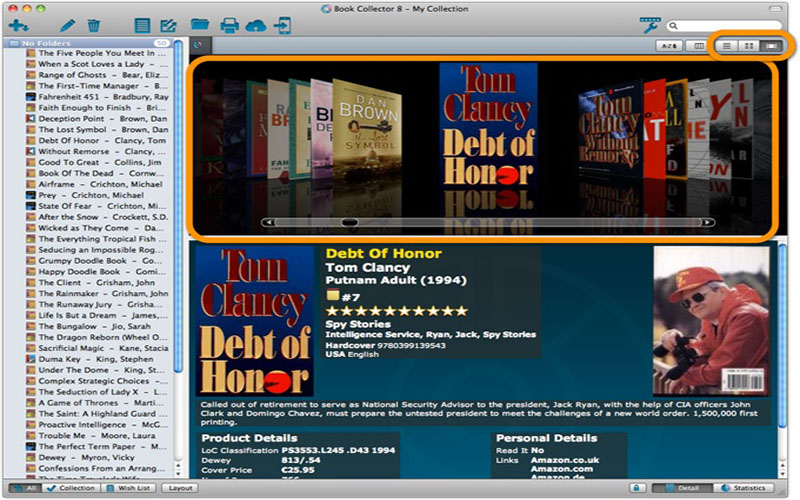Click the No Folders folder icon
This screenshot has height=500, width=800.
[14, 43]
